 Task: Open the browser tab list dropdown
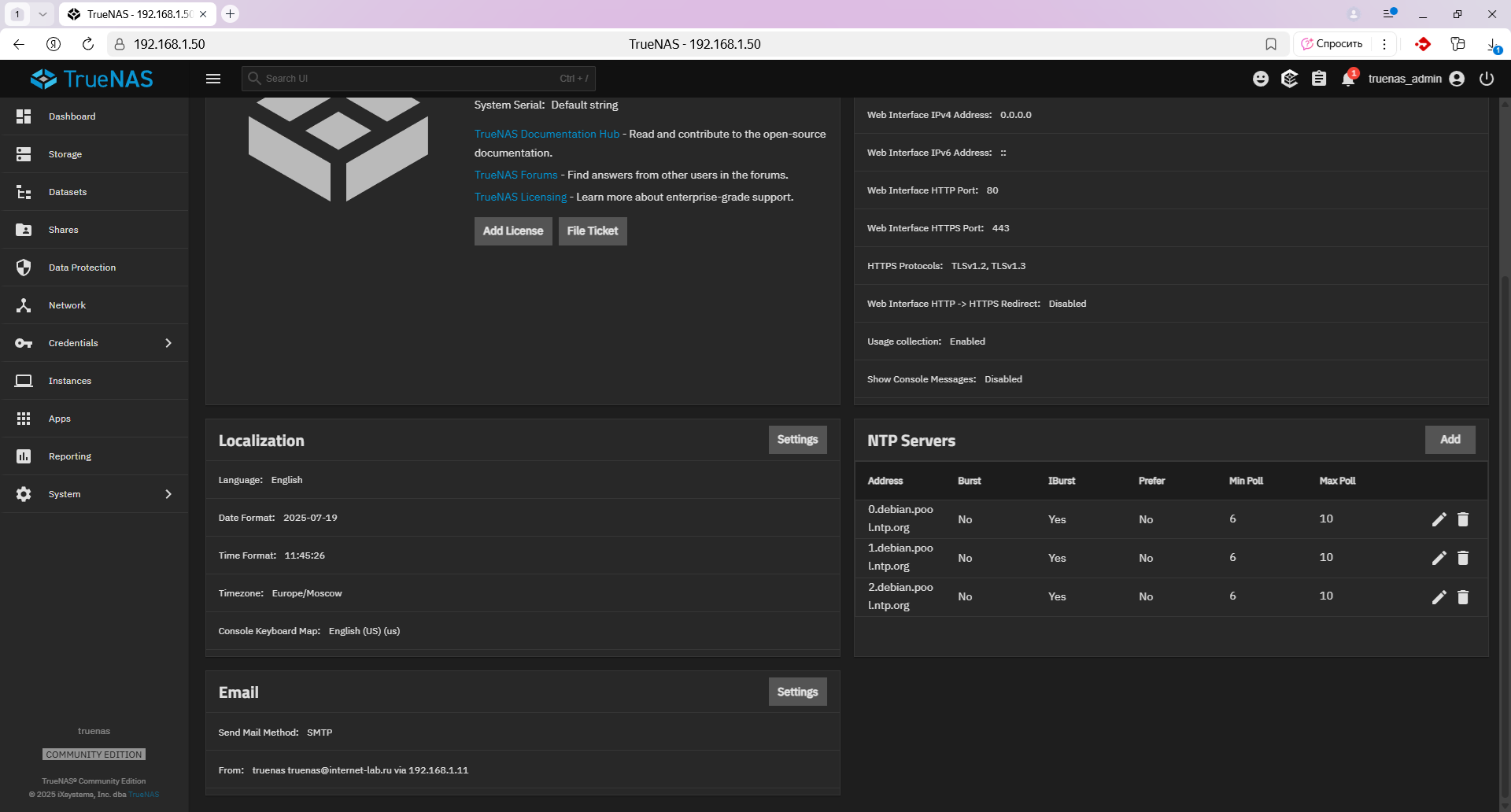42,14
